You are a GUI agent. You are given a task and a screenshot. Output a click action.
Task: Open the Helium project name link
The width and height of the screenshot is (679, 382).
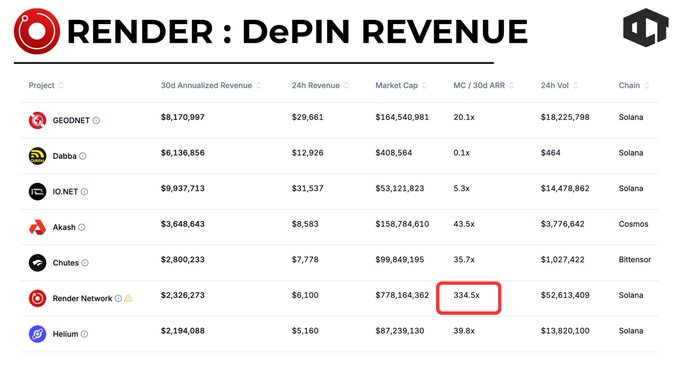pos(65,334)
